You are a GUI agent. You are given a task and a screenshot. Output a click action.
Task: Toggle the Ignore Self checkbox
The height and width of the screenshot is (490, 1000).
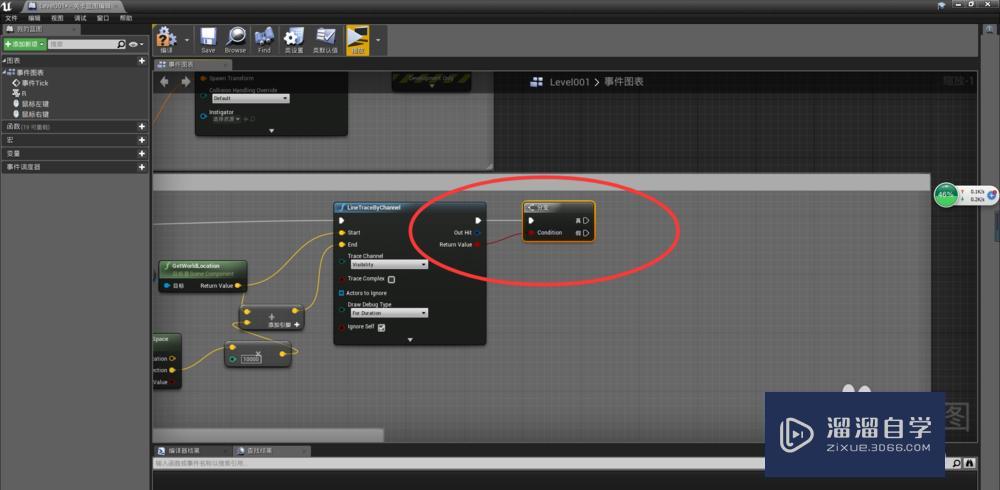[381, 328]
